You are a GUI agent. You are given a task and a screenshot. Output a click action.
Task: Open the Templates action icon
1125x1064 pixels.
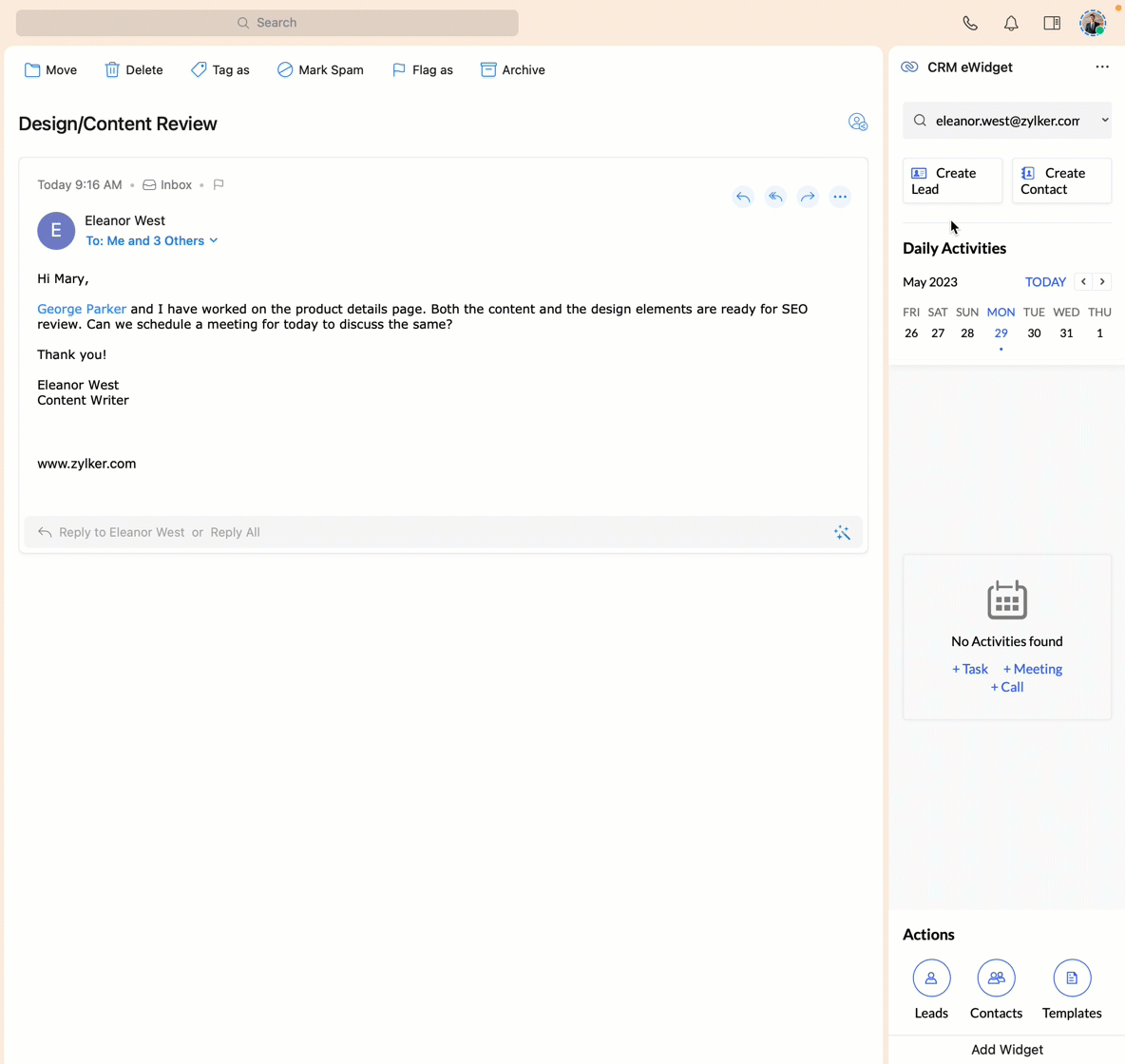click(x=1072, y=978)
